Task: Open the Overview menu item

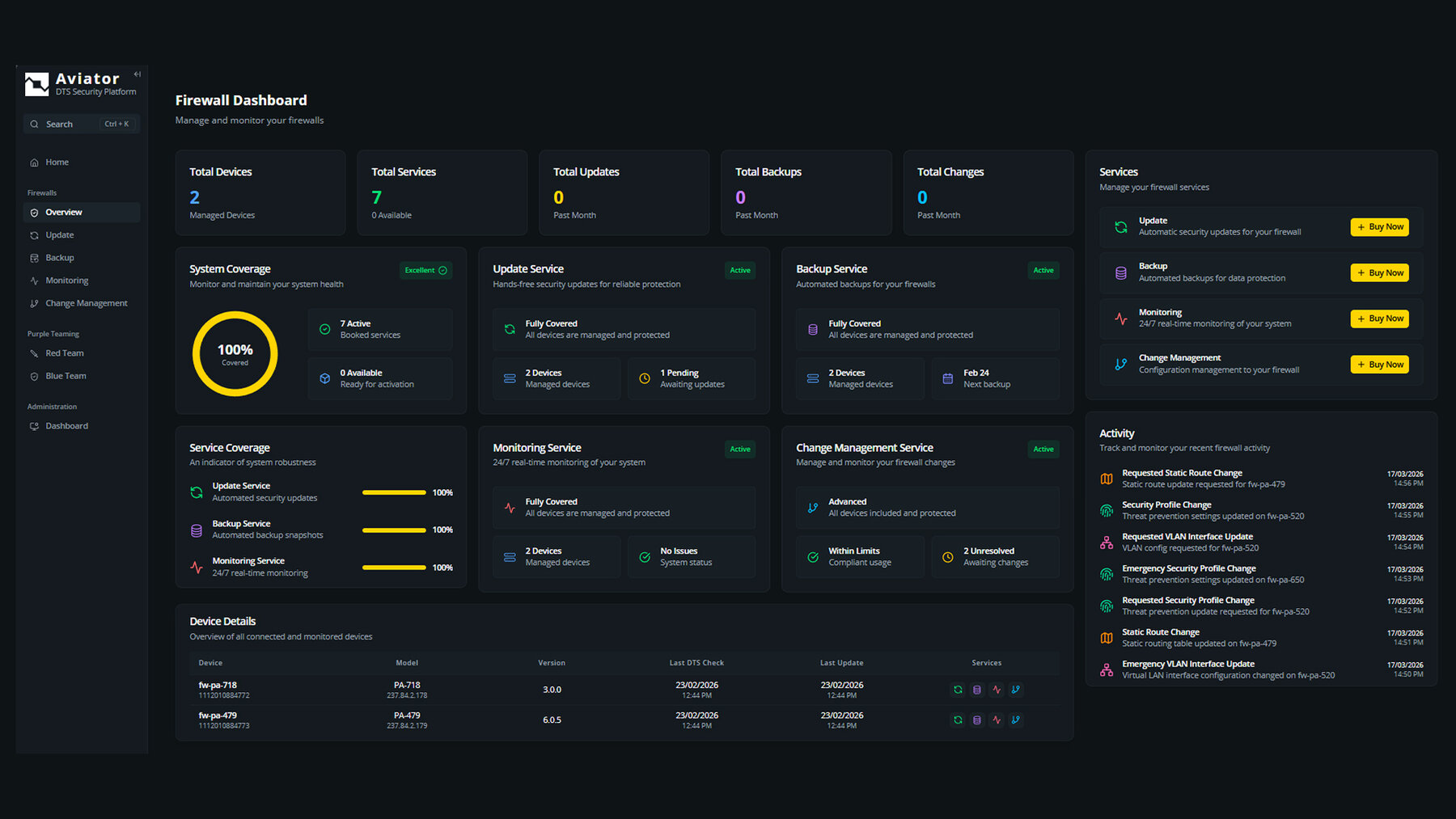Action: click(64, 213)
